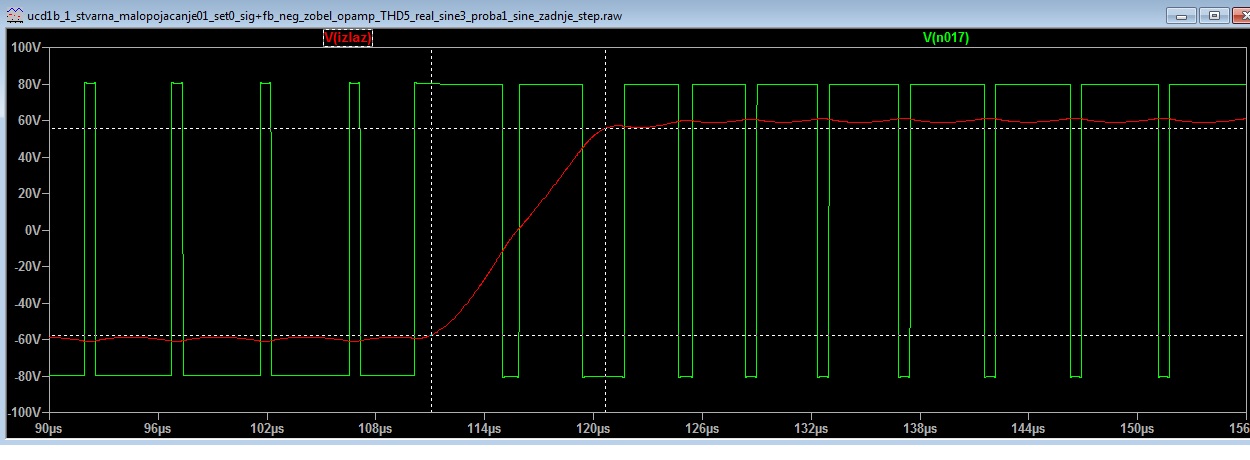
Task: Select the green V(n017) trace label
Action: pos(945,38)
